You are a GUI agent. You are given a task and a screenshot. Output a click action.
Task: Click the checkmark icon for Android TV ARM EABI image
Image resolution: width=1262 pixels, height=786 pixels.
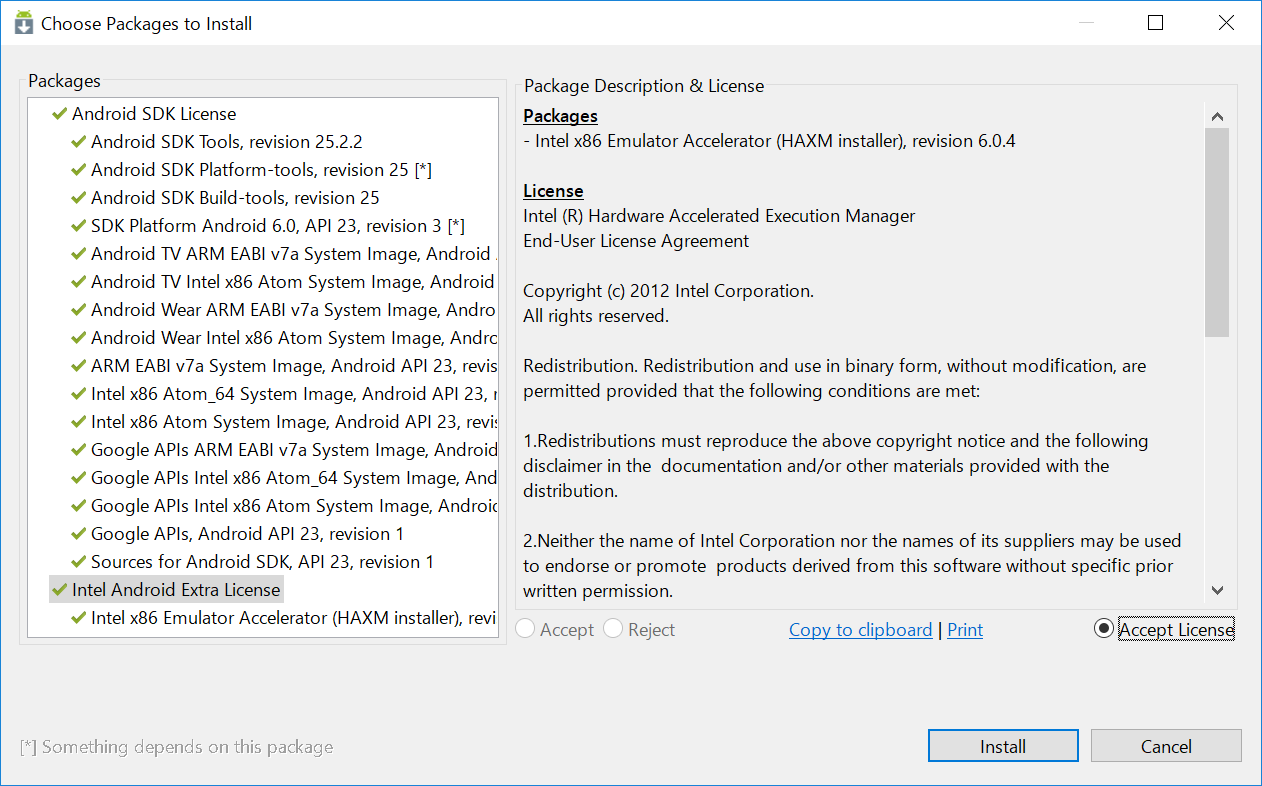[78, 254]
